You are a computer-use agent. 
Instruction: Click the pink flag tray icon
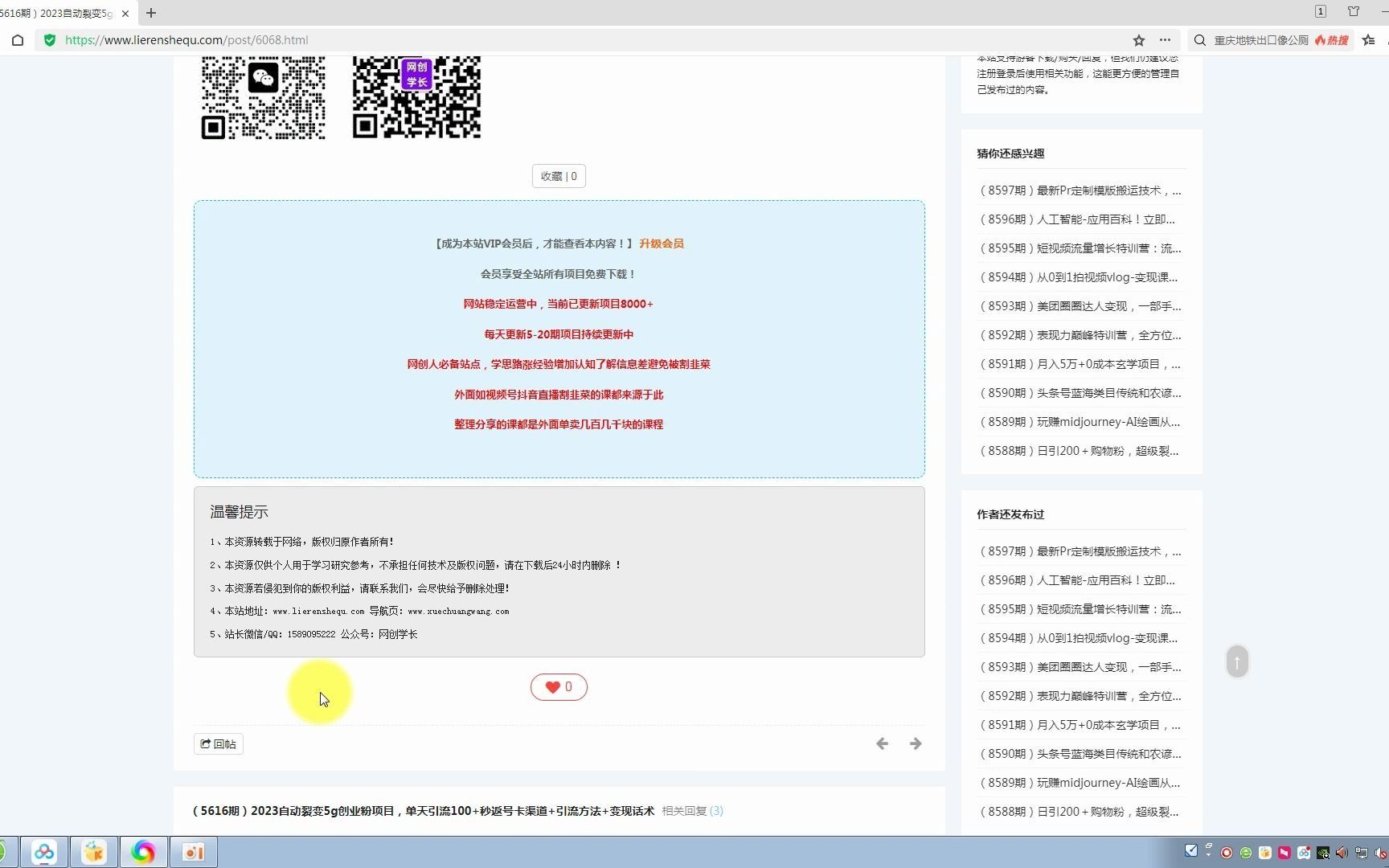click(1285, 853)
